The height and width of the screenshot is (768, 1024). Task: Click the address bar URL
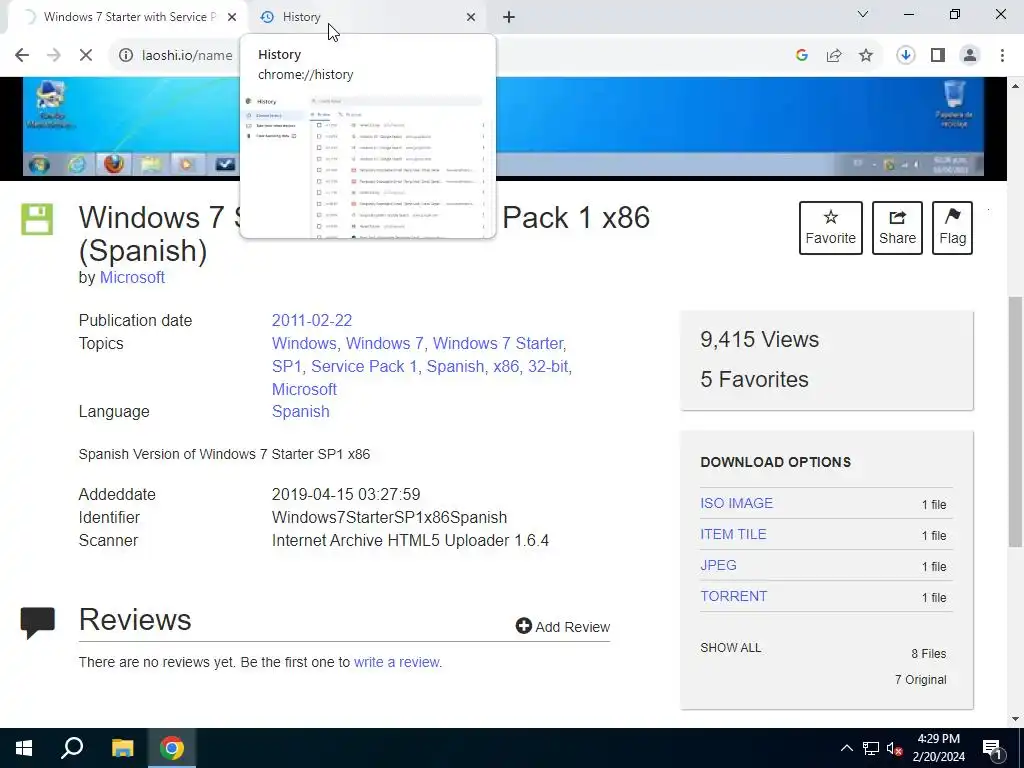tap(187, 56)
